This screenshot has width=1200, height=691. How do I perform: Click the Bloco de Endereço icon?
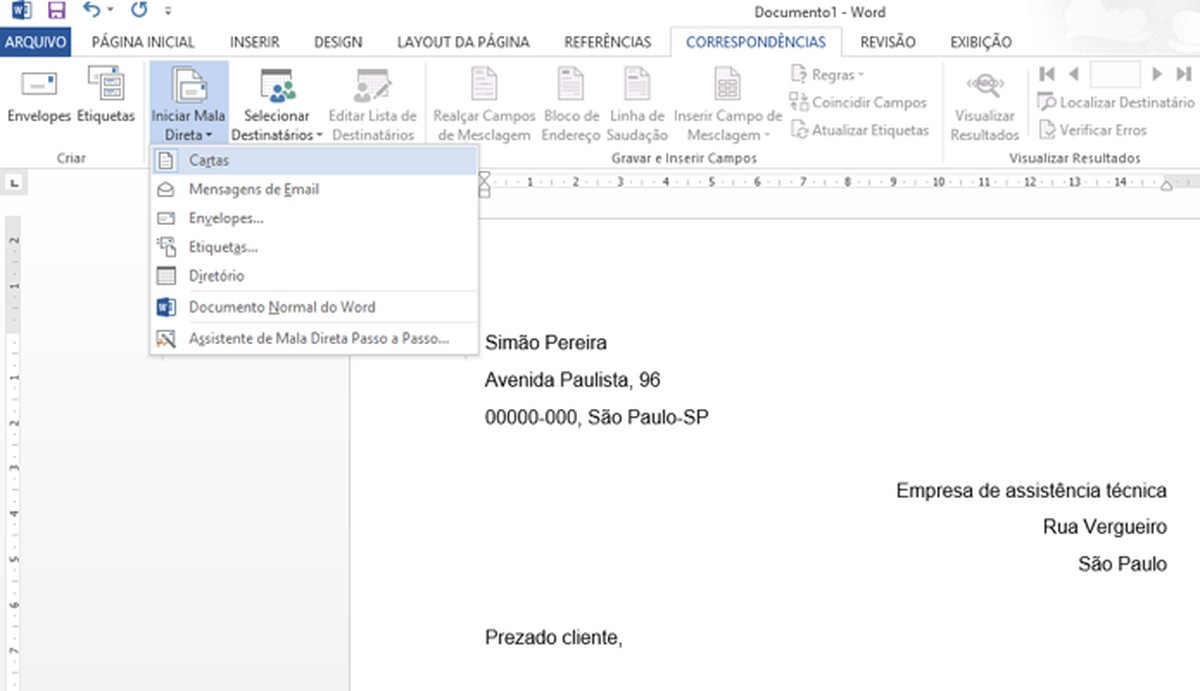[569, 100]
